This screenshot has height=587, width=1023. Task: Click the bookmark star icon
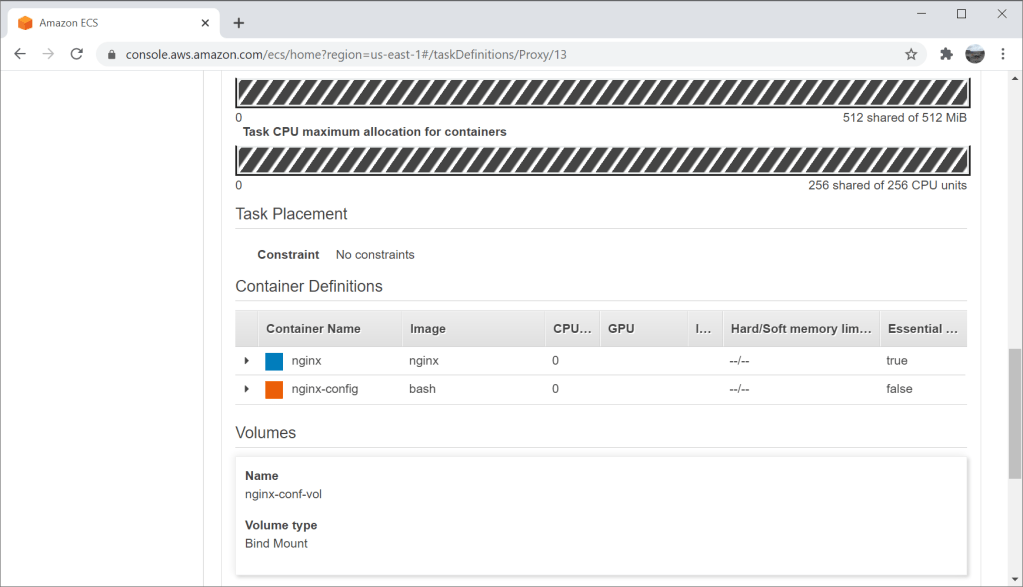click(x=911, y=54)
